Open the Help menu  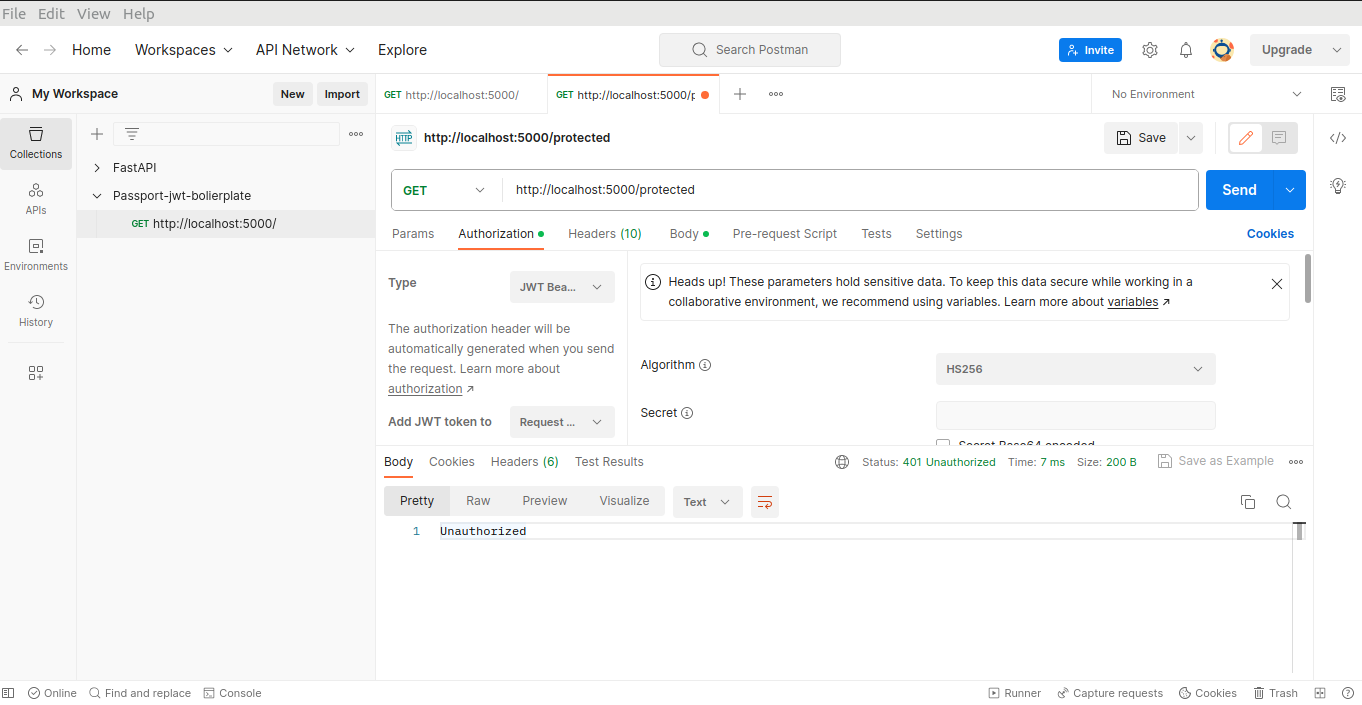pyautogui.click(x=138, y=14)
